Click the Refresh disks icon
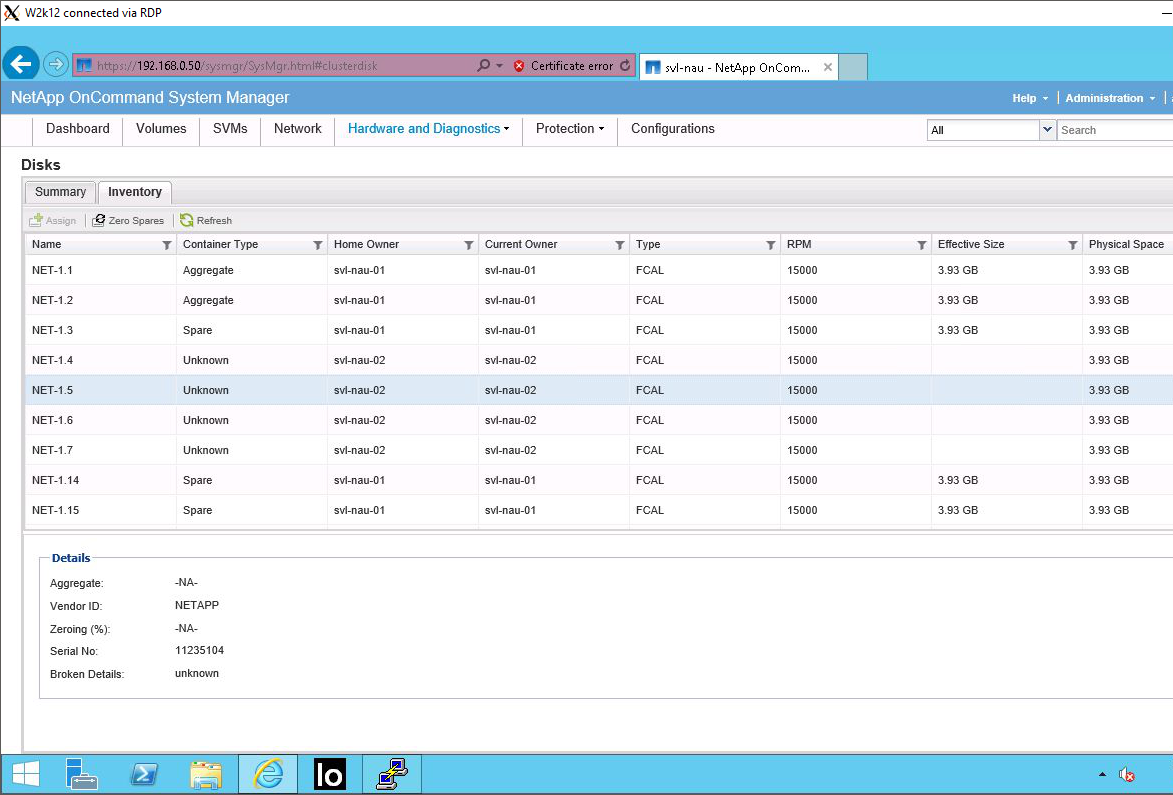 [186, 220]
